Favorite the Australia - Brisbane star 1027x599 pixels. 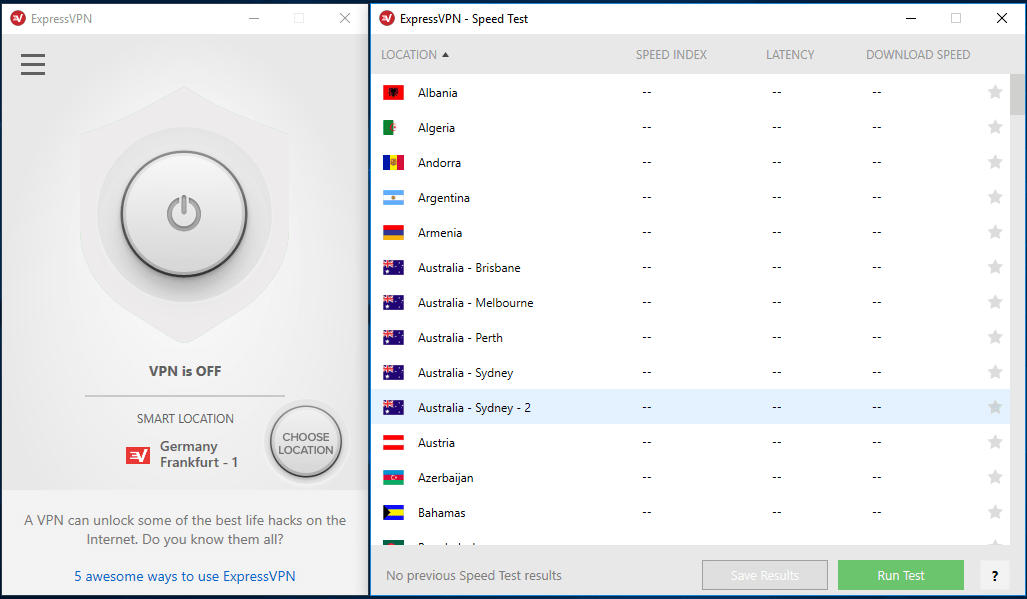(995, 267)
